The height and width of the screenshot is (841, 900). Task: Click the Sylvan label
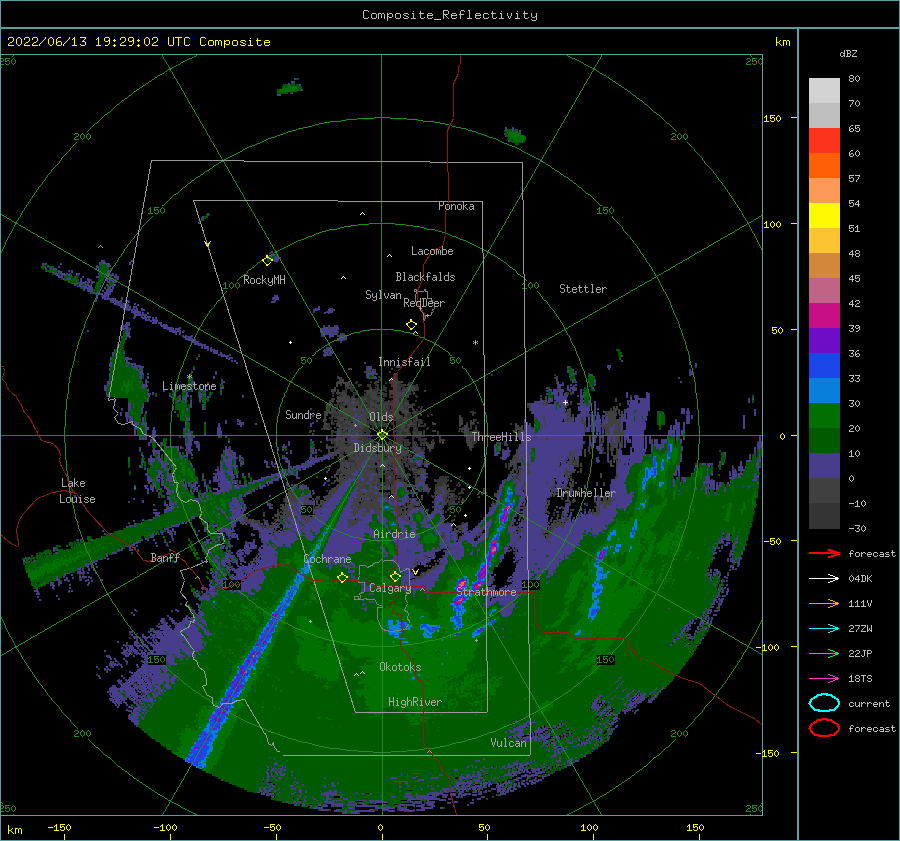tap(383, 295)
